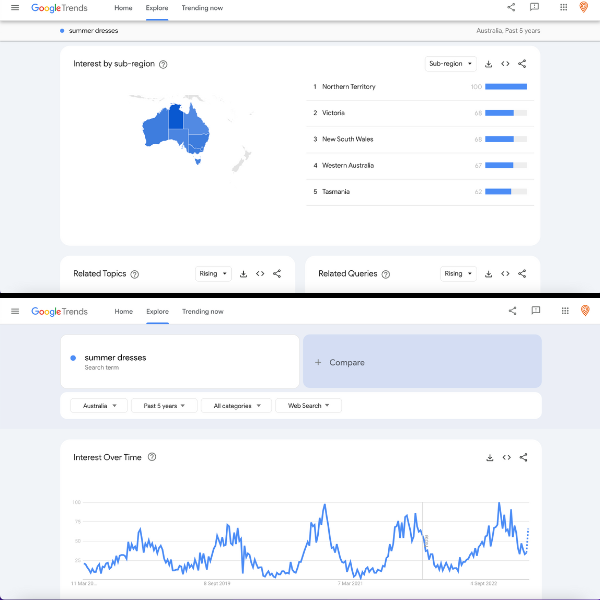
Task: Change the Australia region filter
Action: (99, 406)
